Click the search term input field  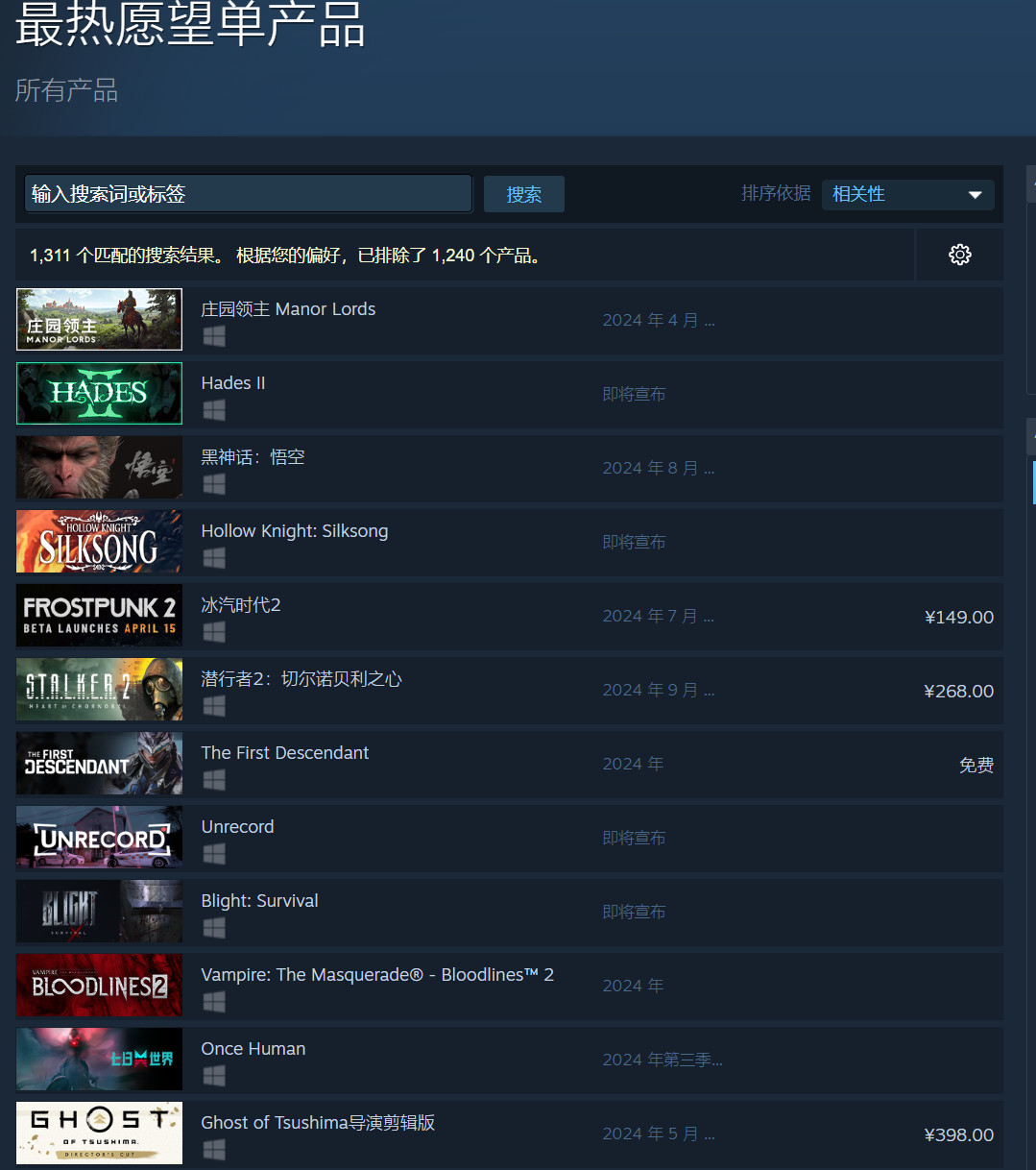click(x=248, y=193)
